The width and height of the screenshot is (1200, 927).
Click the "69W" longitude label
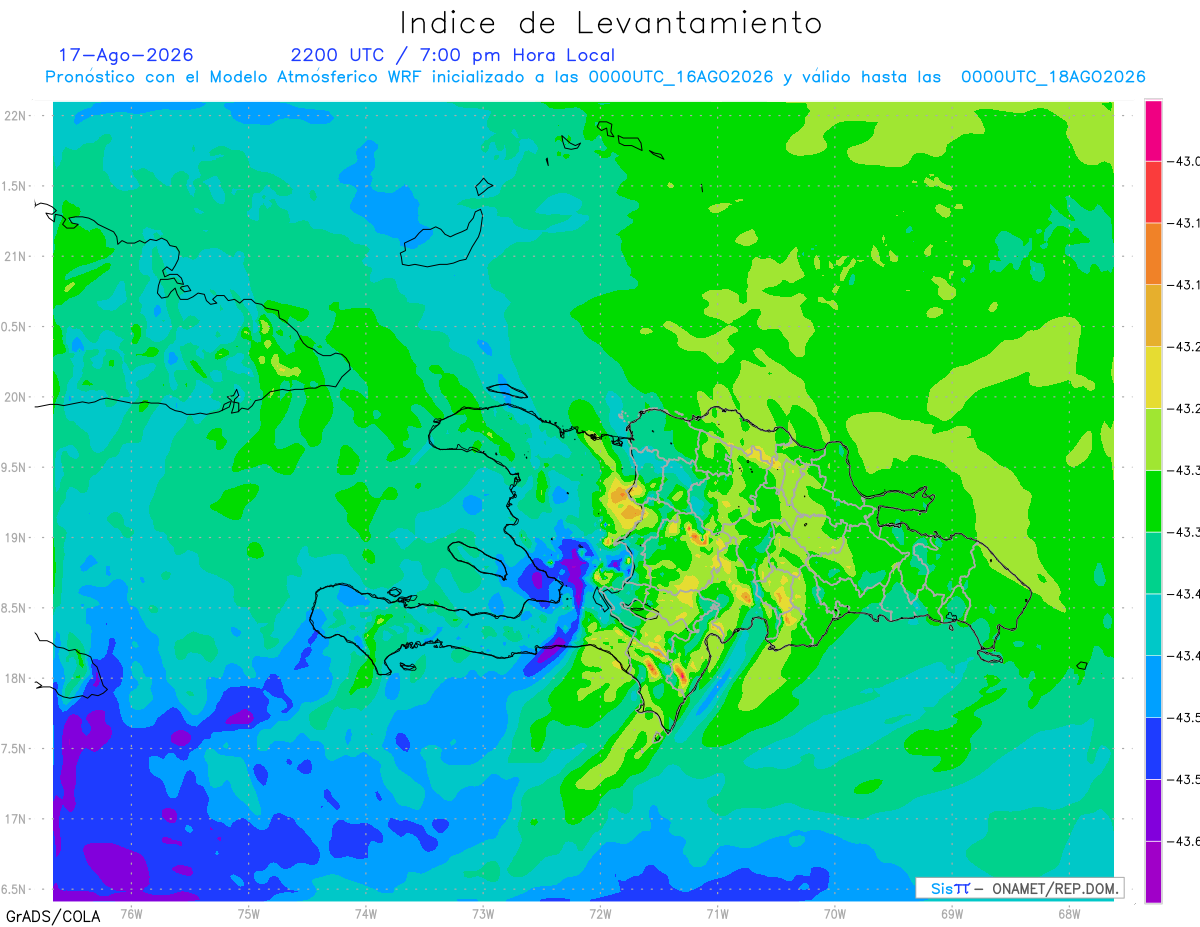point(952,913)
